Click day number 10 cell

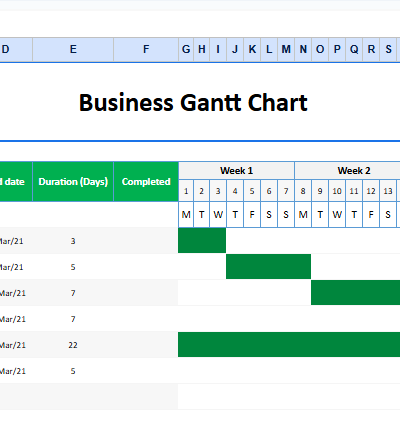[x=337, y=191]
